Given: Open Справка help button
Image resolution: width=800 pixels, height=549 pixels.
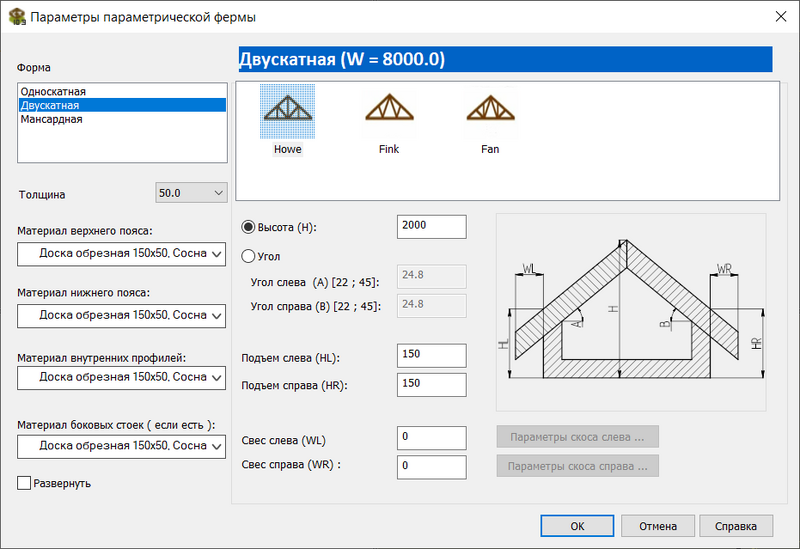Looking at the screenshot, I should (x=736, y=526).
